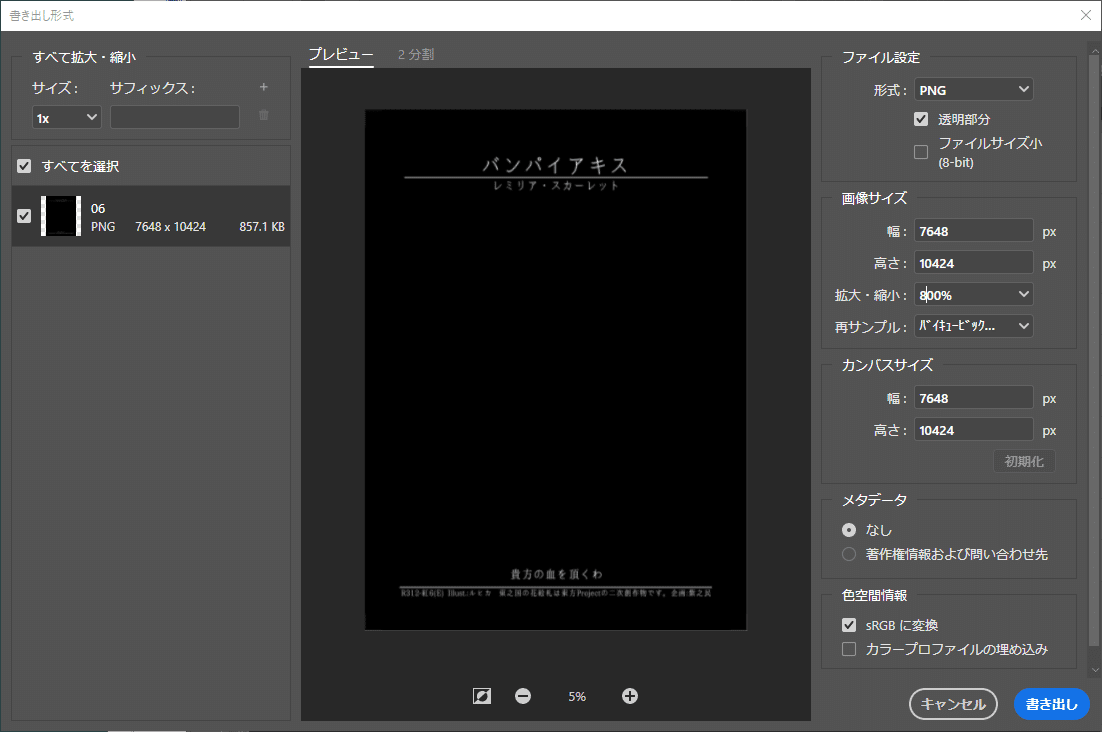
Task: Switch to 2 分割 tab
Action: pyautogui.click(x=416, y=55)
